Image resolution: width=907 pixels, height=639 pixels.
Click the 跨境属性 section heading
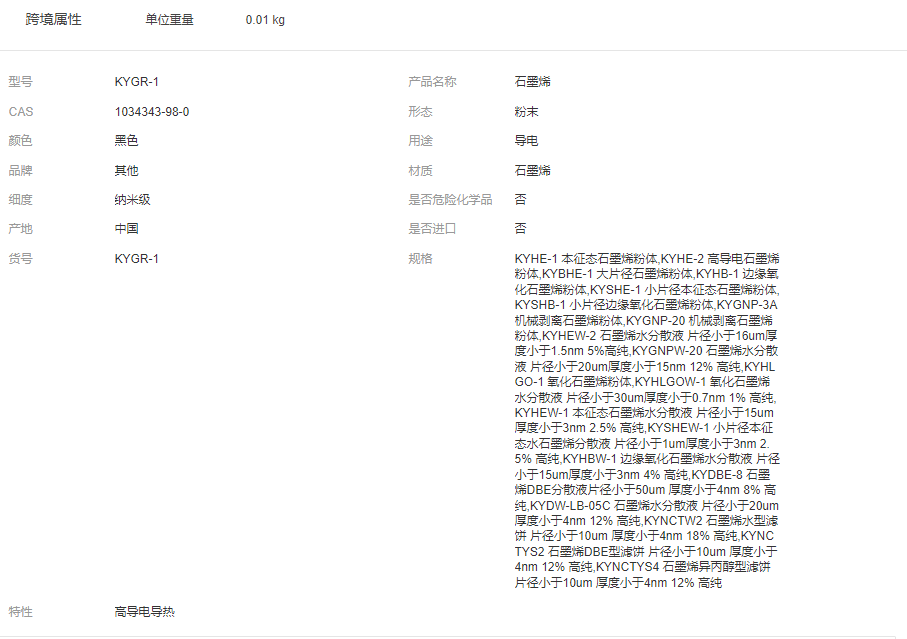tap(53, 20)
